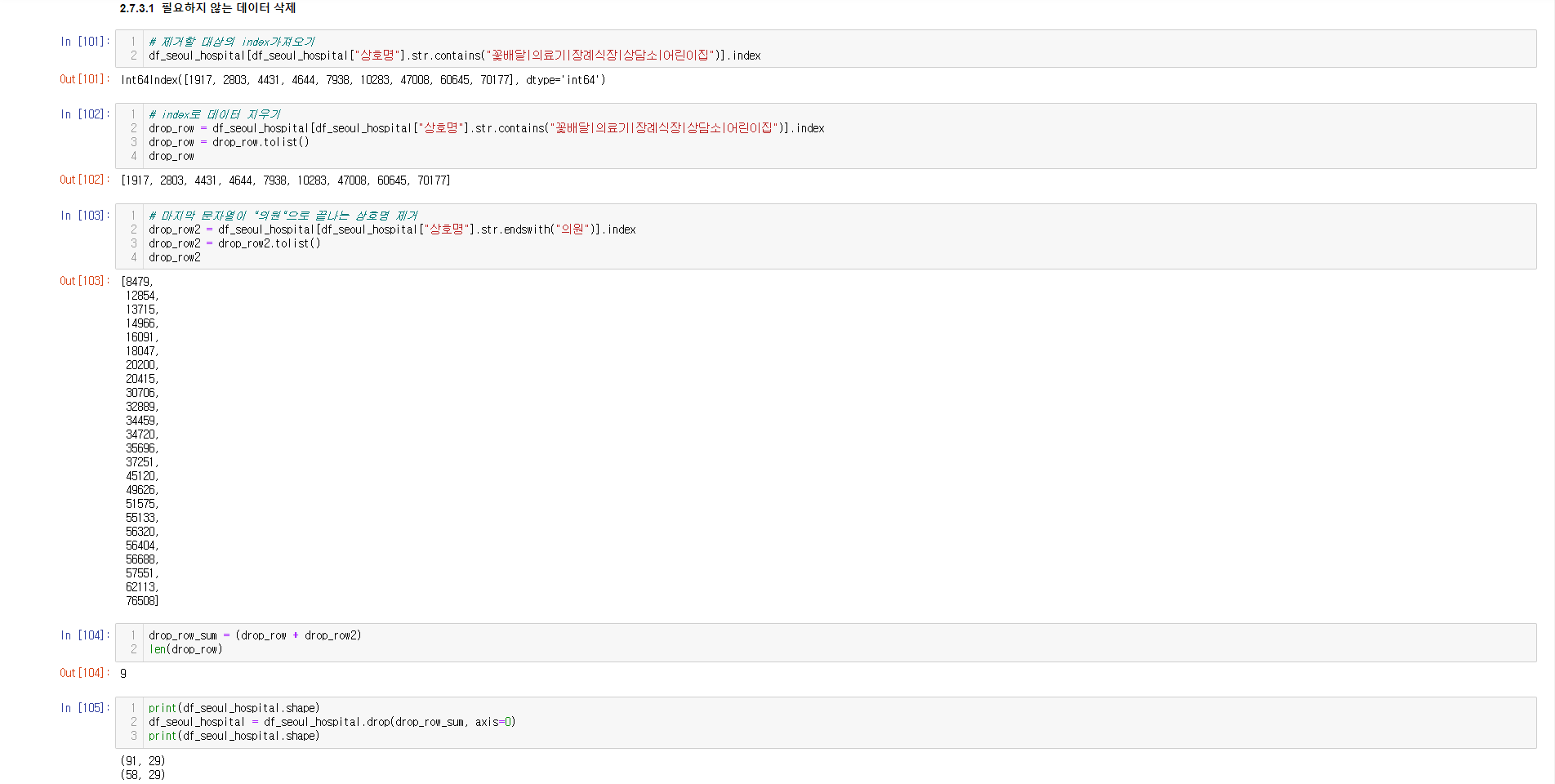
Task: Click the output value 18047
Action: pyautogui.click(x=142, y=351)
